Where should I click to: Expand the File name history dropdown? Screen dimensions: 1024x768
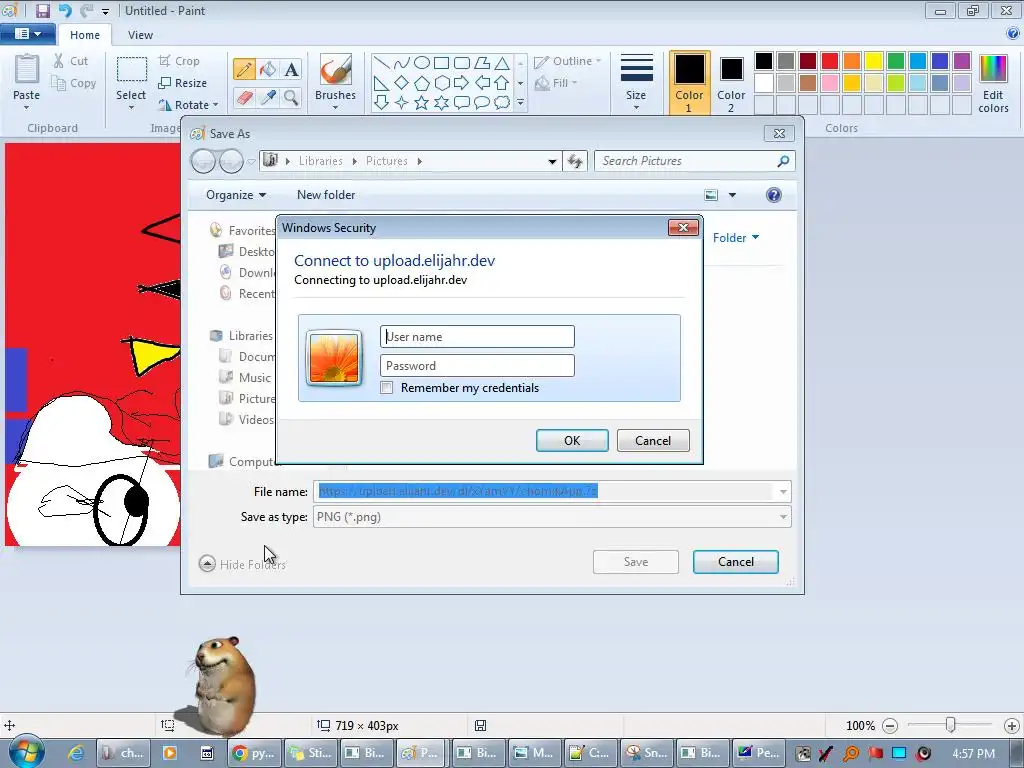point(783,492)
